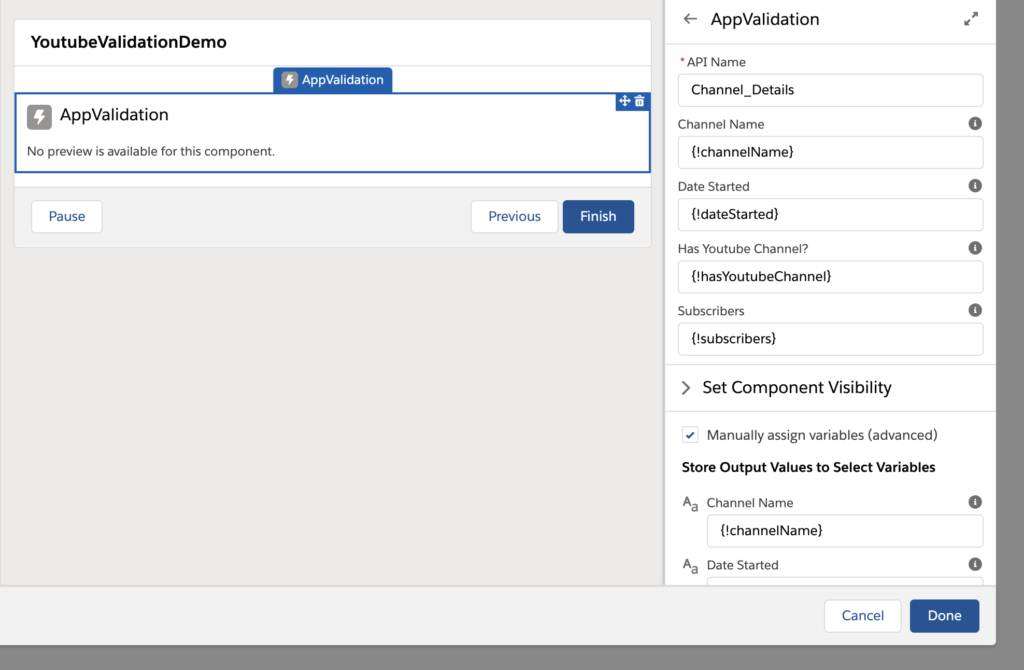Click the Previous button
The width and height of the screenshot is (1024, 670).
[x=514, y=216]
